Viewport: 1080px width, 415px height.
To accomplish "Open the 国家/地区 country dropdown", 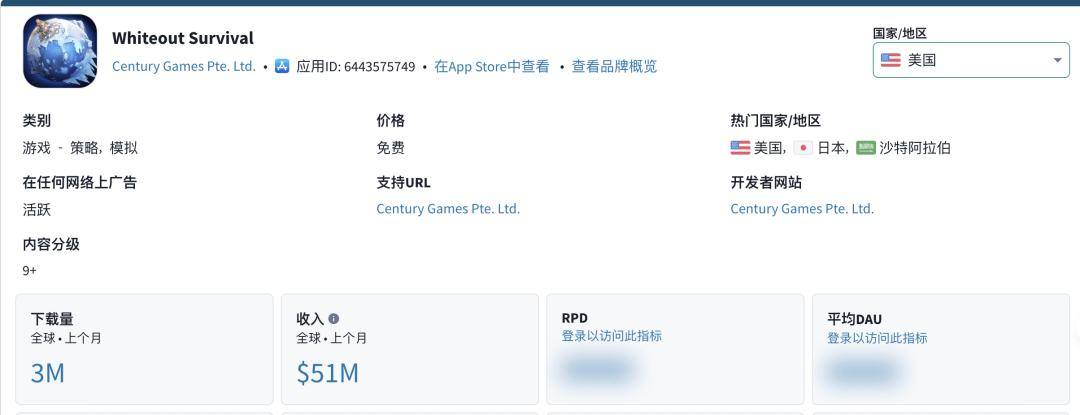I will [x=970, y=60].
